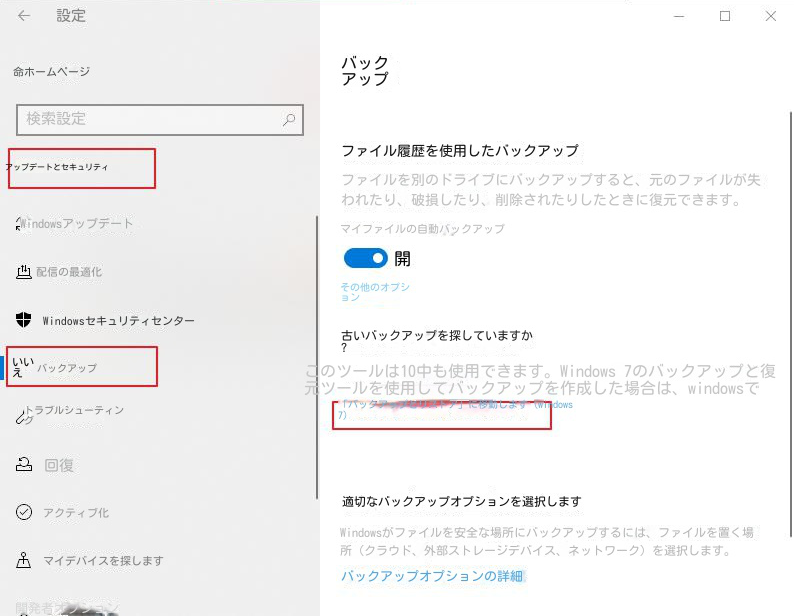The width and height of the screenshot is (794, 616).
Task: Select バックアップ in the sidebar
Action: click(x=67, y=368)
